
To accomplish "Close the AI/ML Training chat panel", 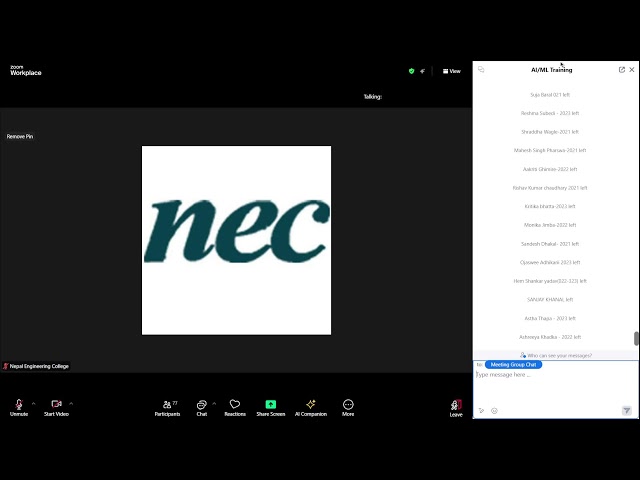I will (x=632, y=70).
